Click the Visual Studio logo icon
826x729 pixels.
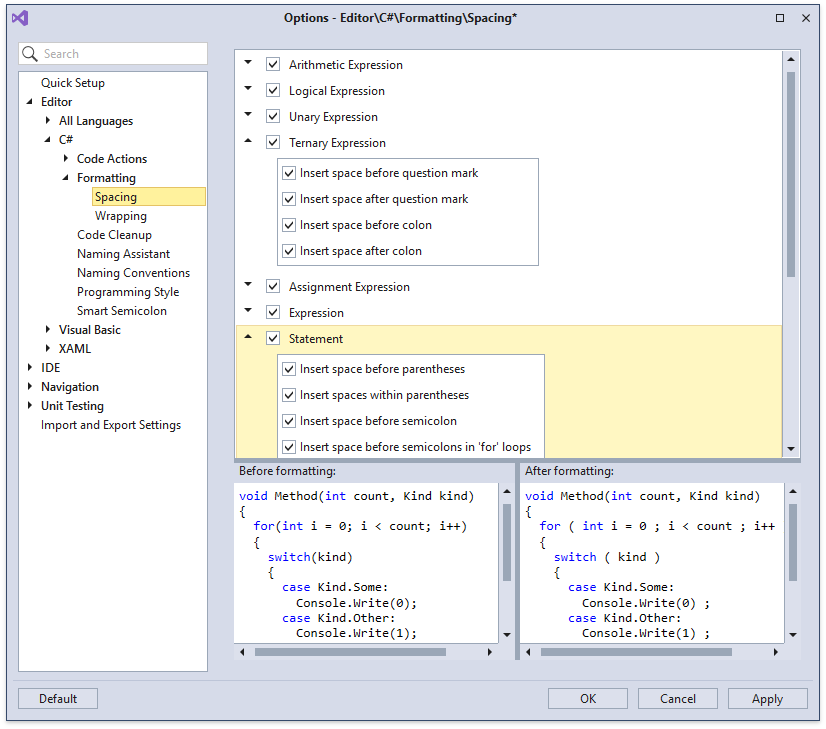point(19,17)
